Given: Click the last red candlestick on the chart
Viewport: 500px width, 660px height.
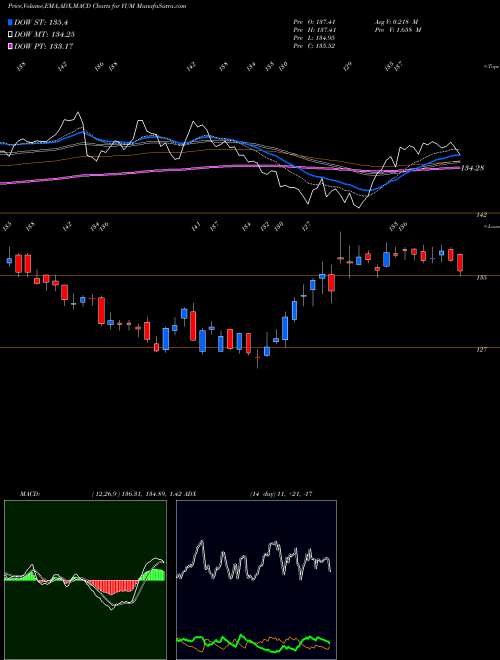Looking at the screenshot, I should point(460,263).
